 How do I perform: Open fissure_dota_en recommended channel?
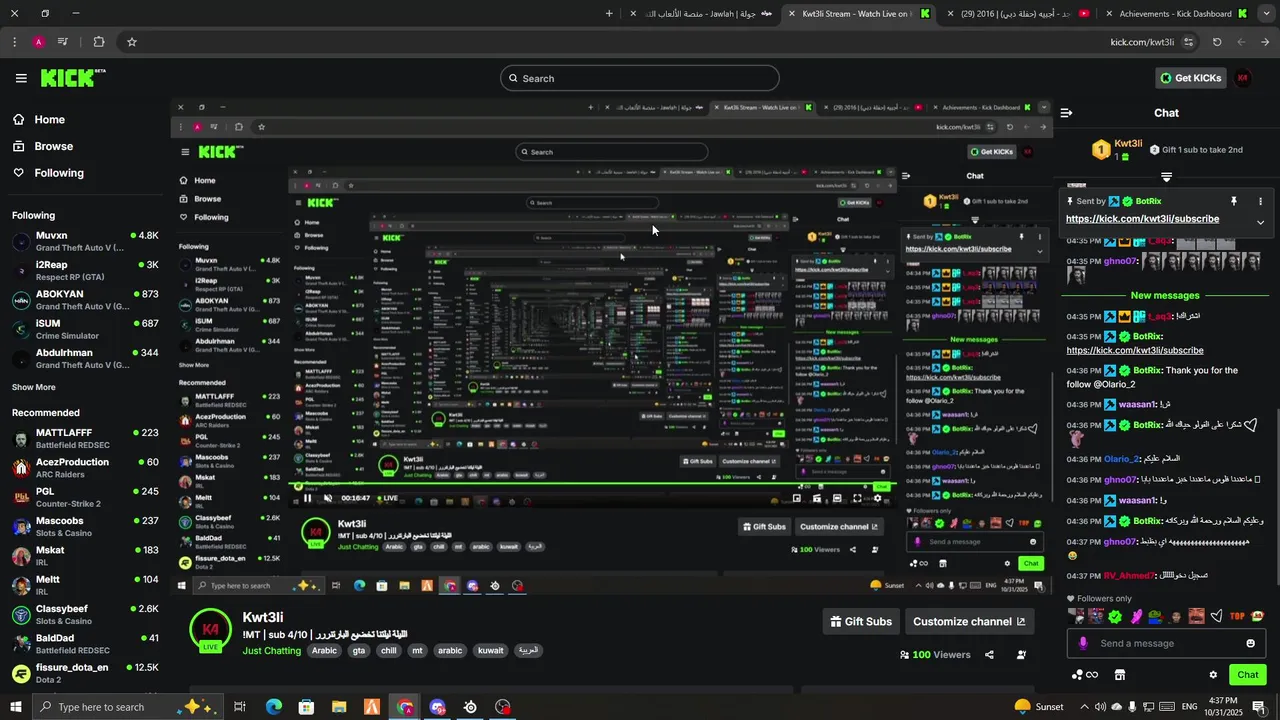(x=85, y=673)
